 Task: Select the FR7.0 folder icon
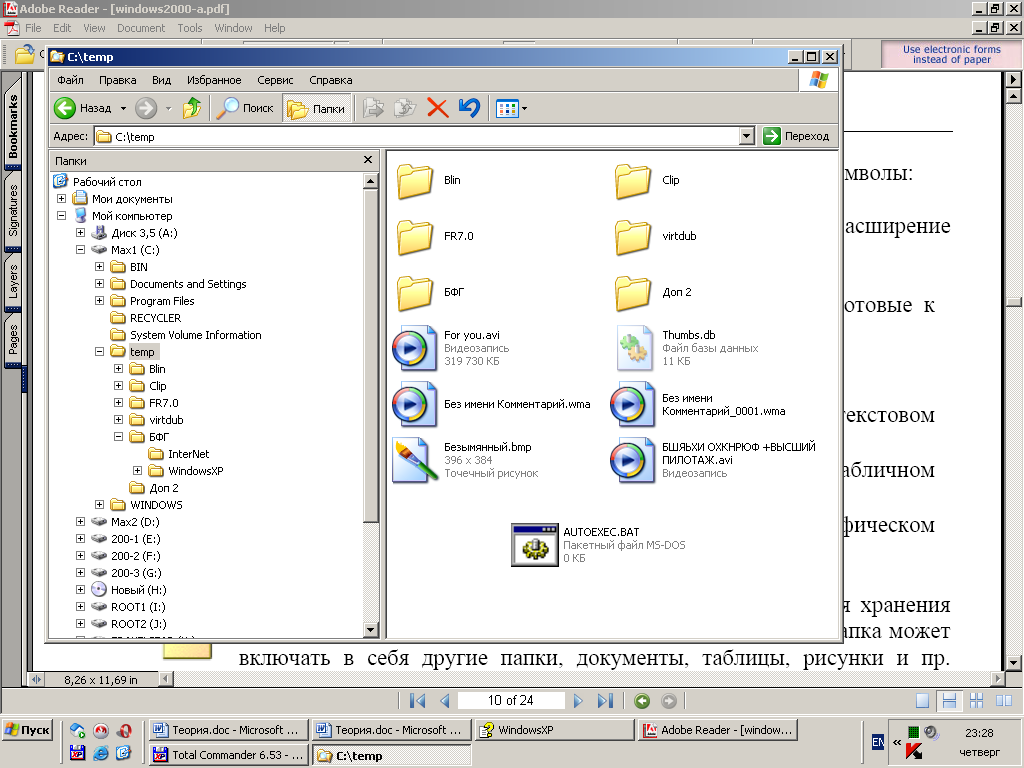(x=415, y=236)
